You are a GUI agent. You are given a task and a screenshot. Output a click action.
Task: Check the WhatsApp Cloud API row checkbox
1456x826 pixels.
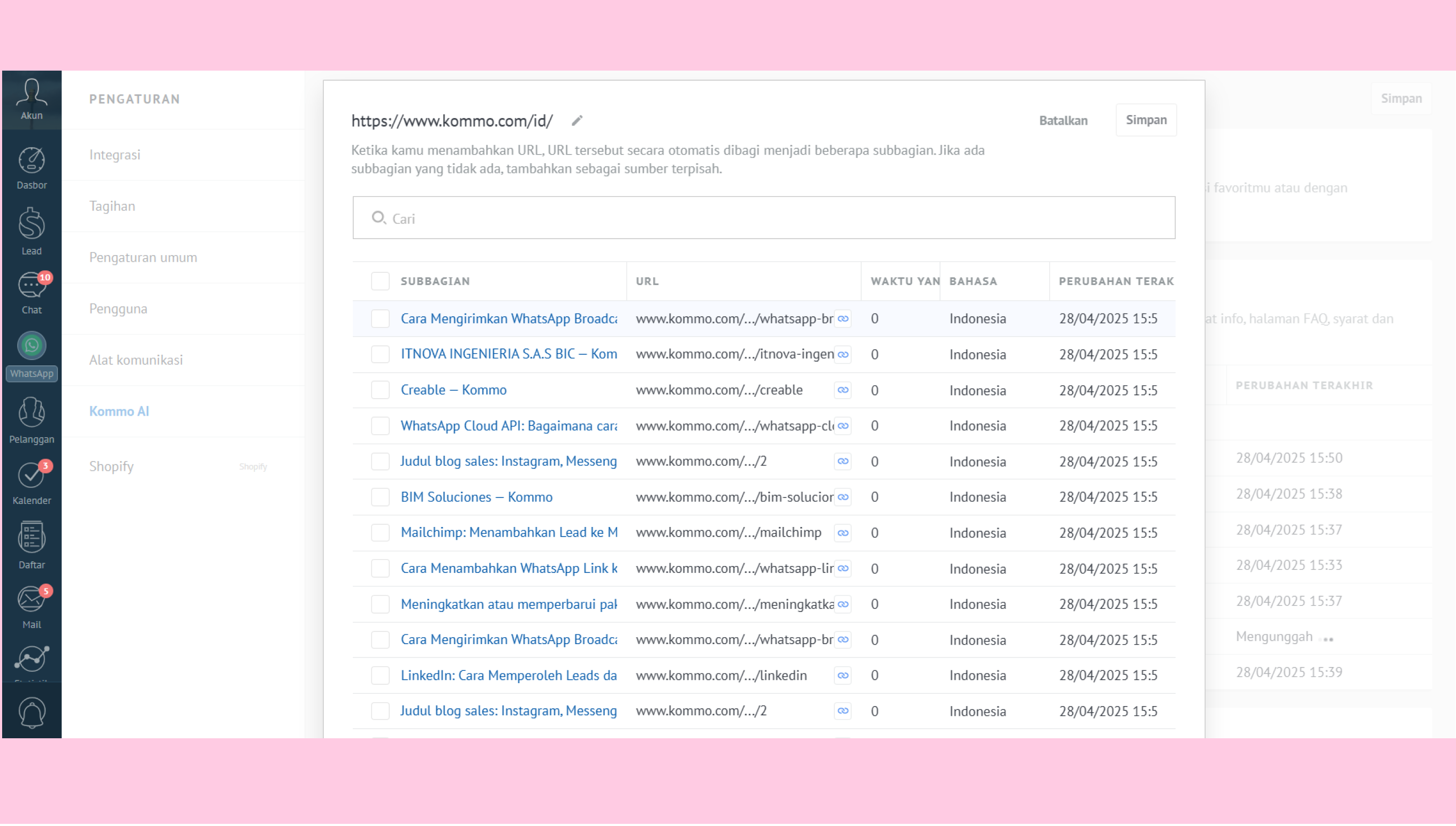[x=380, y=425]
